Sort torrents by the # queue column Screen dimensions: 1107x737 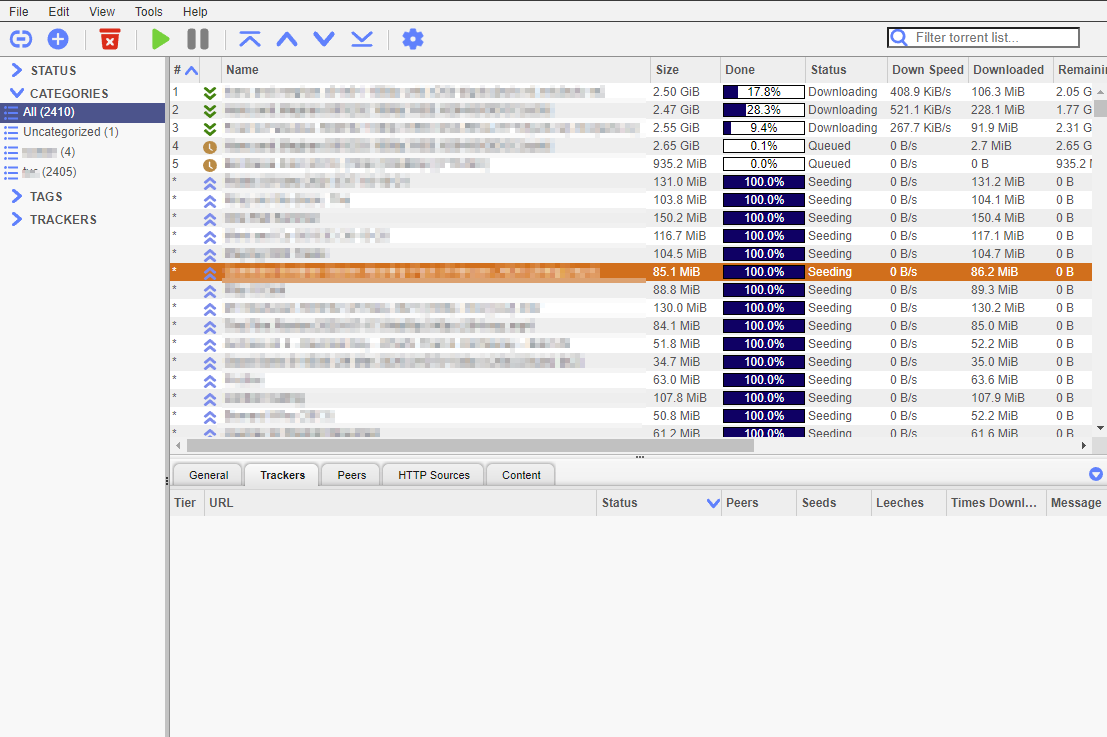185,70
